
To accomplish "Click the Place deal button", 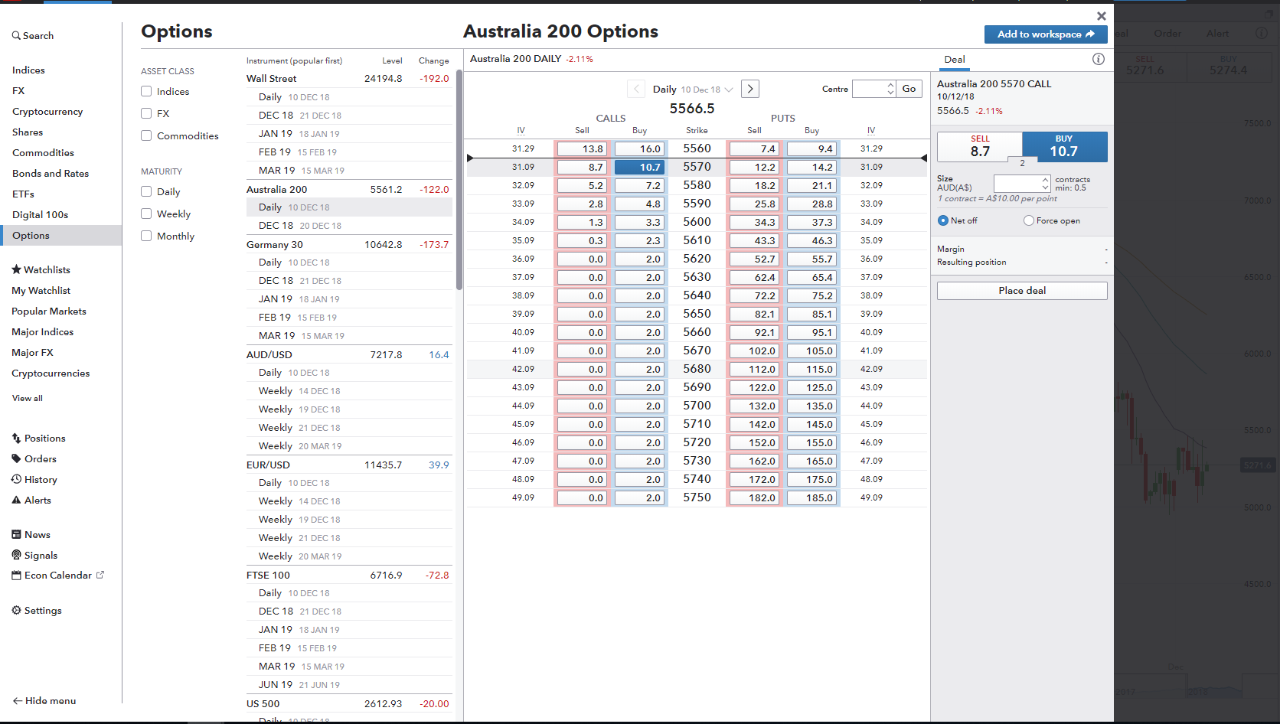I will click(x=1022, y=291).
